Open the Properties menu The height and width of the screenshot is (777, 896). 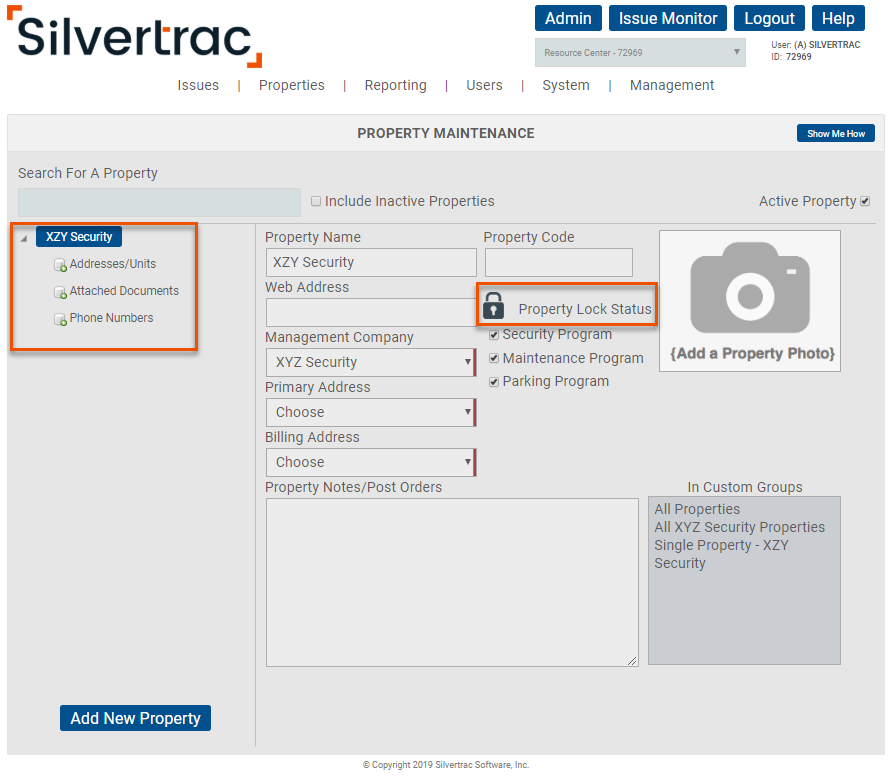291,85
